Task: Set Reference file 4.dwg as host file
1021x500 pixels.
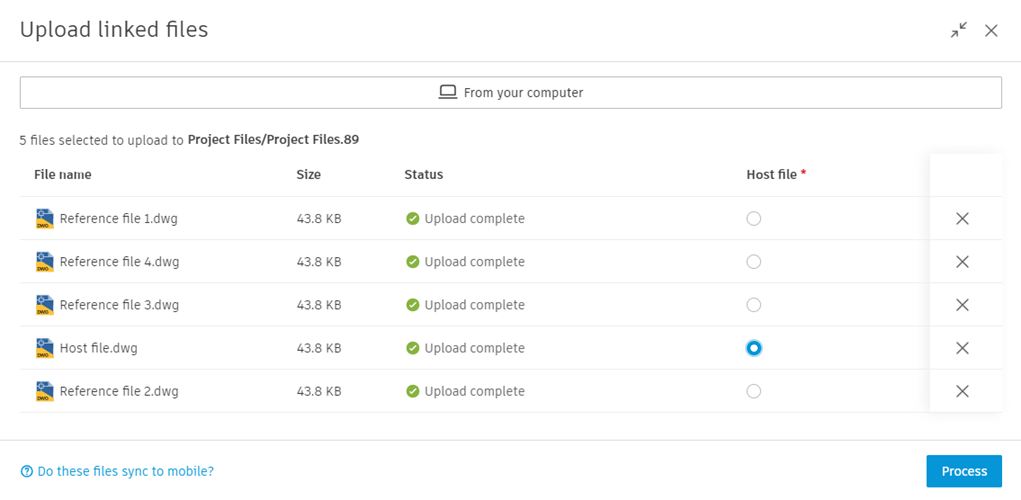Action: (754, 262)
